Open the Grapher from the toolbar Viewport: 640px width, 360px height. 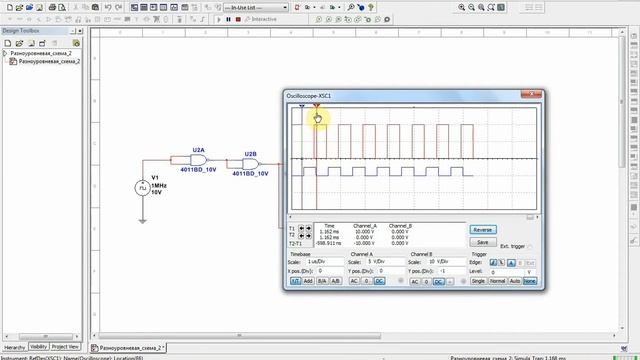[174, 7]
